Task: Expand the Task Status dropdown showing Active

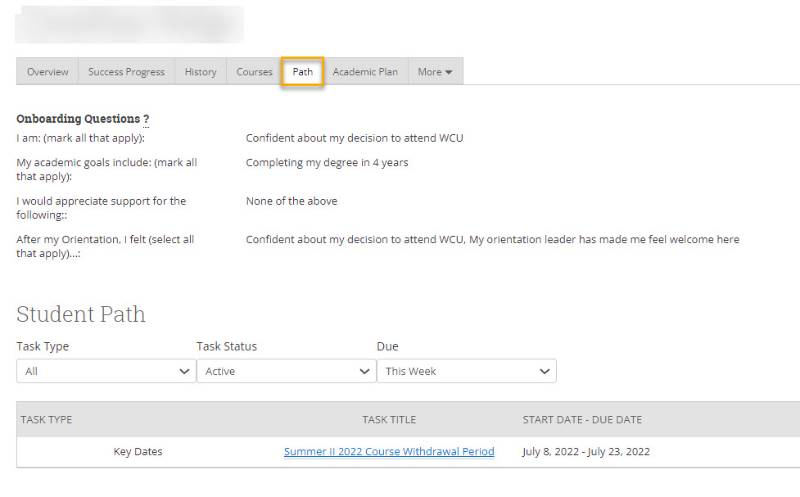Action: tap(286, 371)
